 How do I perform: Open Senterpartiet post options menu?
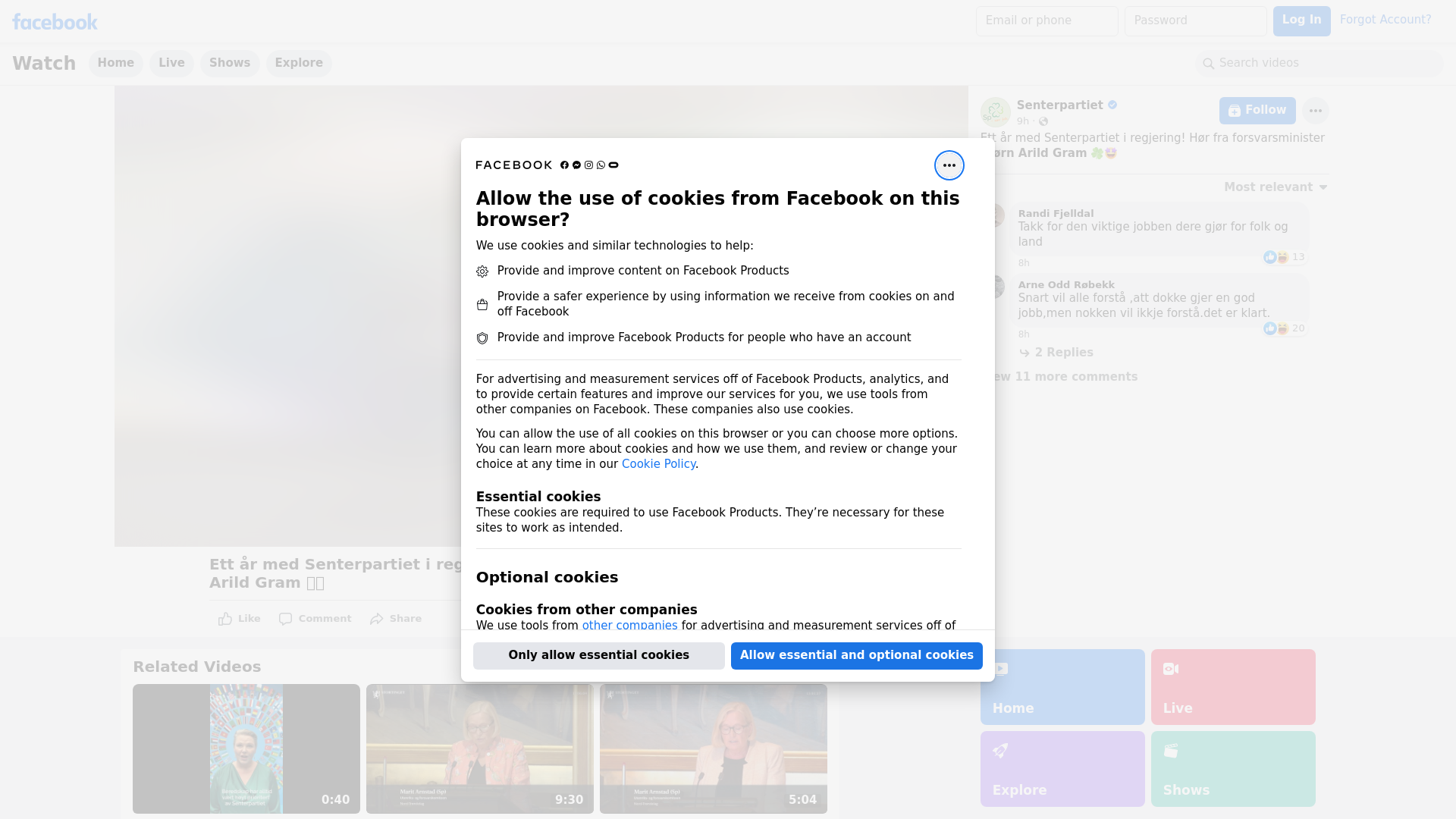coord(1315,111)
